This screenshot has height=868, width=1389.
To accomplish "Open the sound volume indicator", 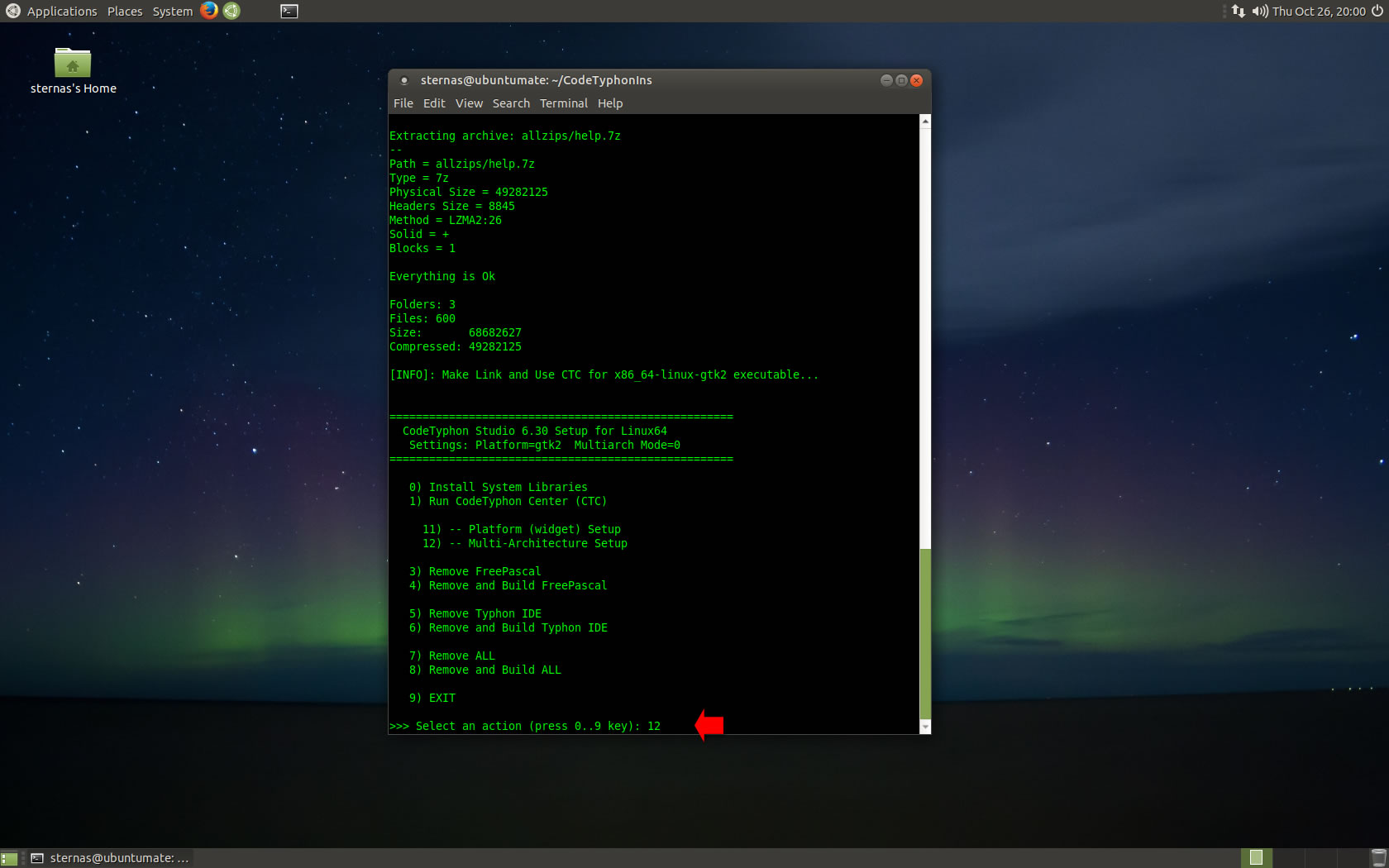I will (1260, 11).
